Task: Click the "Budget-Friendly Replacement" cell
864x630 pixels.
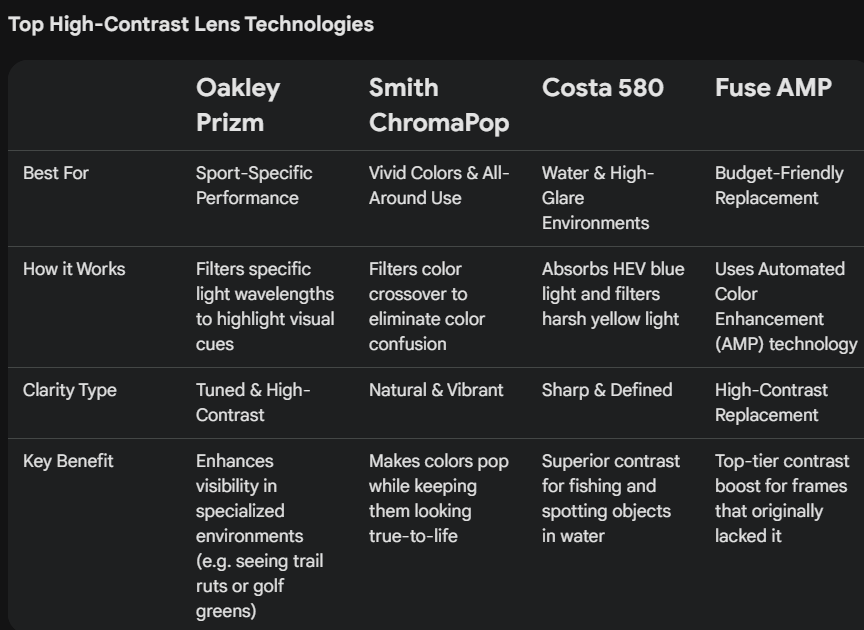Action: coord(779,185)
